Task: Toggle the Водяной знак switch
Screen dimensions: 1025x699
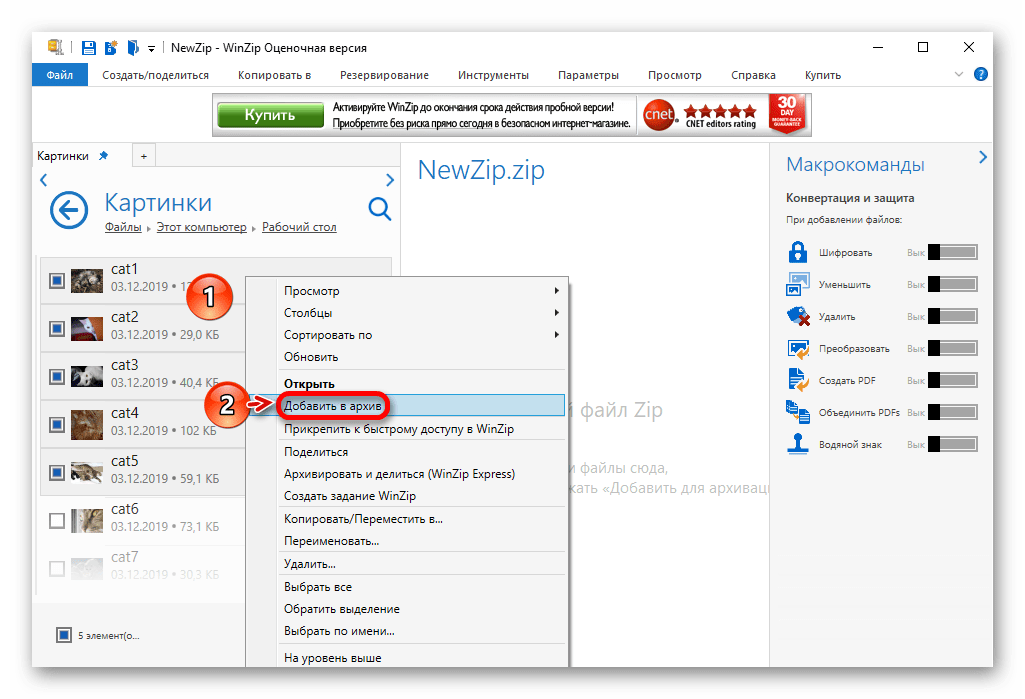Action: (x=952, y=445)
